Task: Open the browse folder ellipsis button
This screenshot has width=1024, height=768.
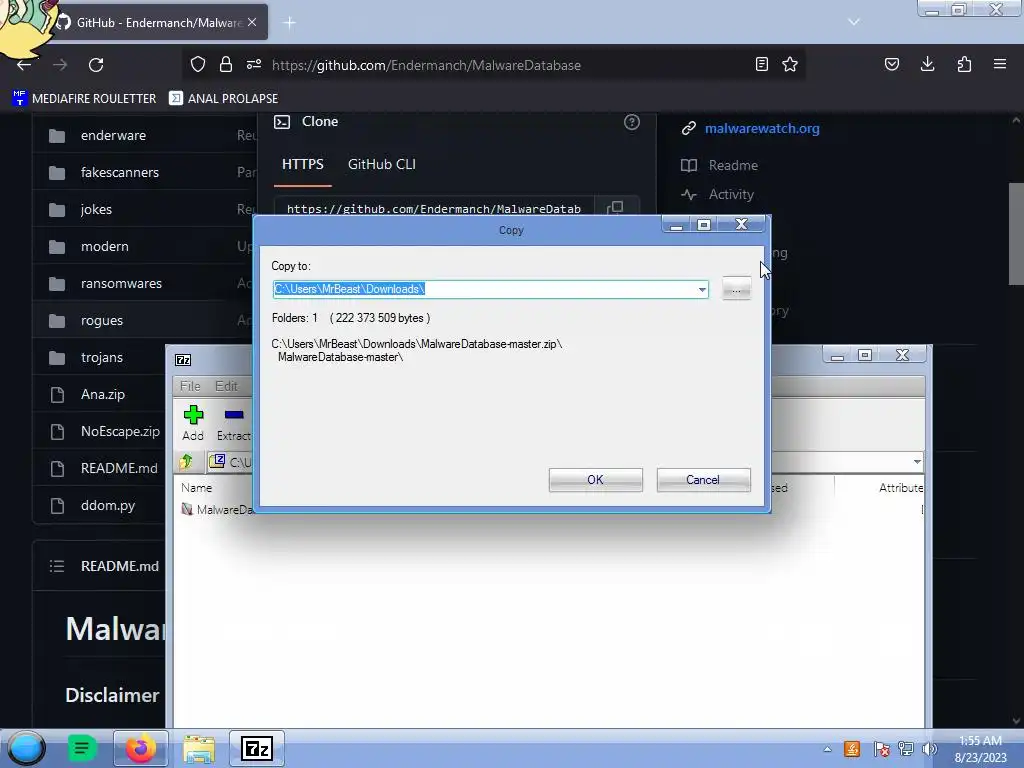Action: [737, 289]
